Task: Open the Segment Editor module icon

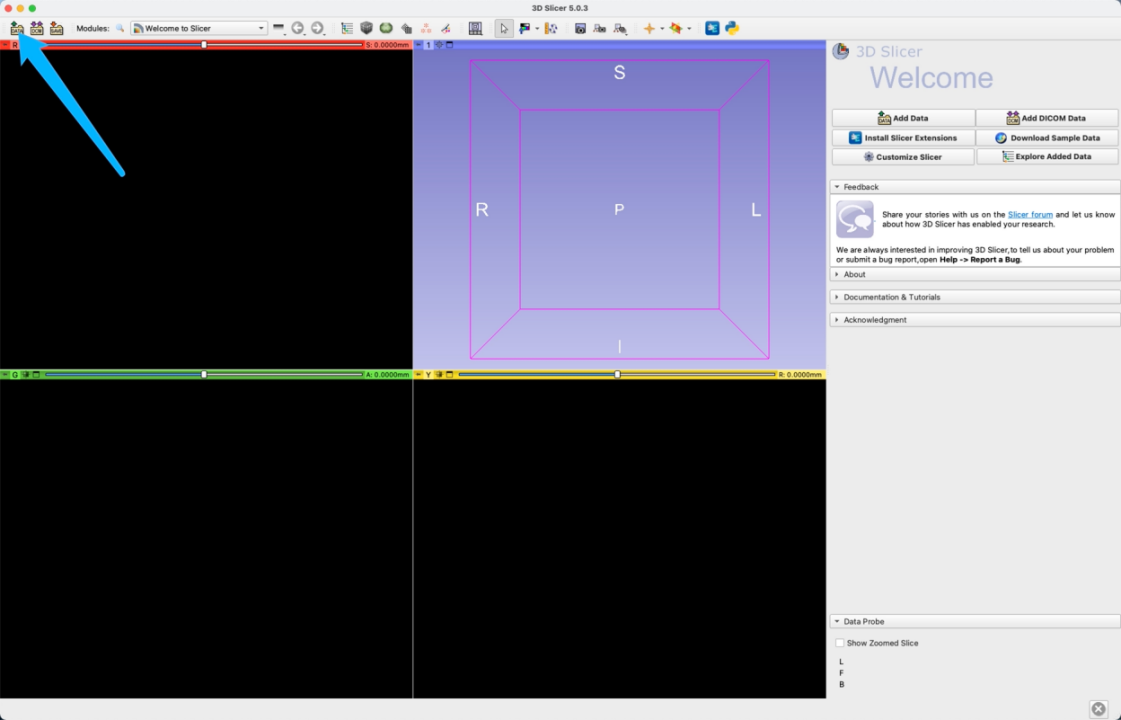Action: coord(445,29)
